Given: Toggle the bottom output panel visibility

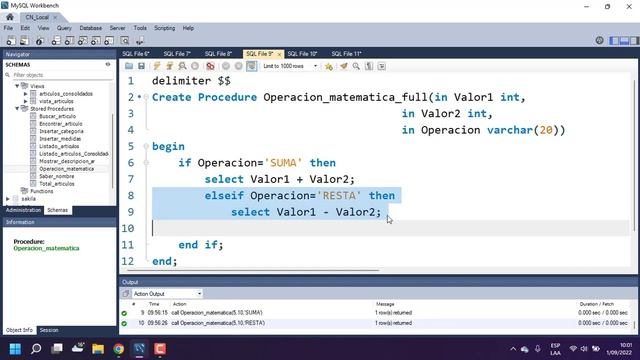Looking at the screenshot, I should pos(624,40).
